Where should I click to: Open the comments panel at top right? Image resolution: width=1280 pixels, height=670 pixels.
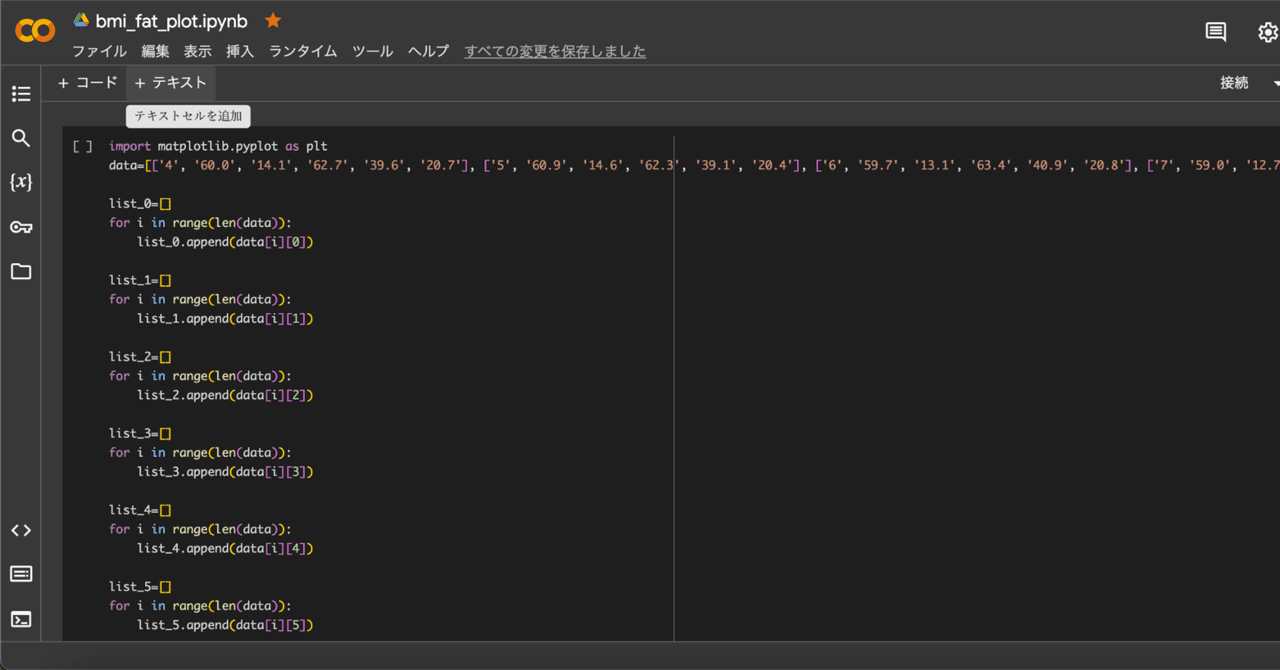pos(1215,32)
